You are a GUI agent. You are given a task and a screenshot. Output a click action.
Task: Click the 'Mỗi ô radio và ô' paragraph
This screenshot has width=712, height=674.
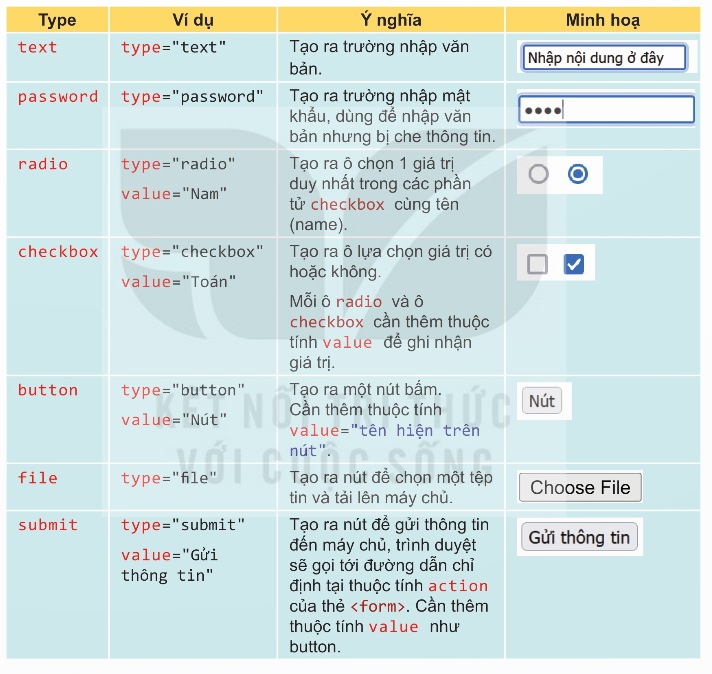click(389, 332)
